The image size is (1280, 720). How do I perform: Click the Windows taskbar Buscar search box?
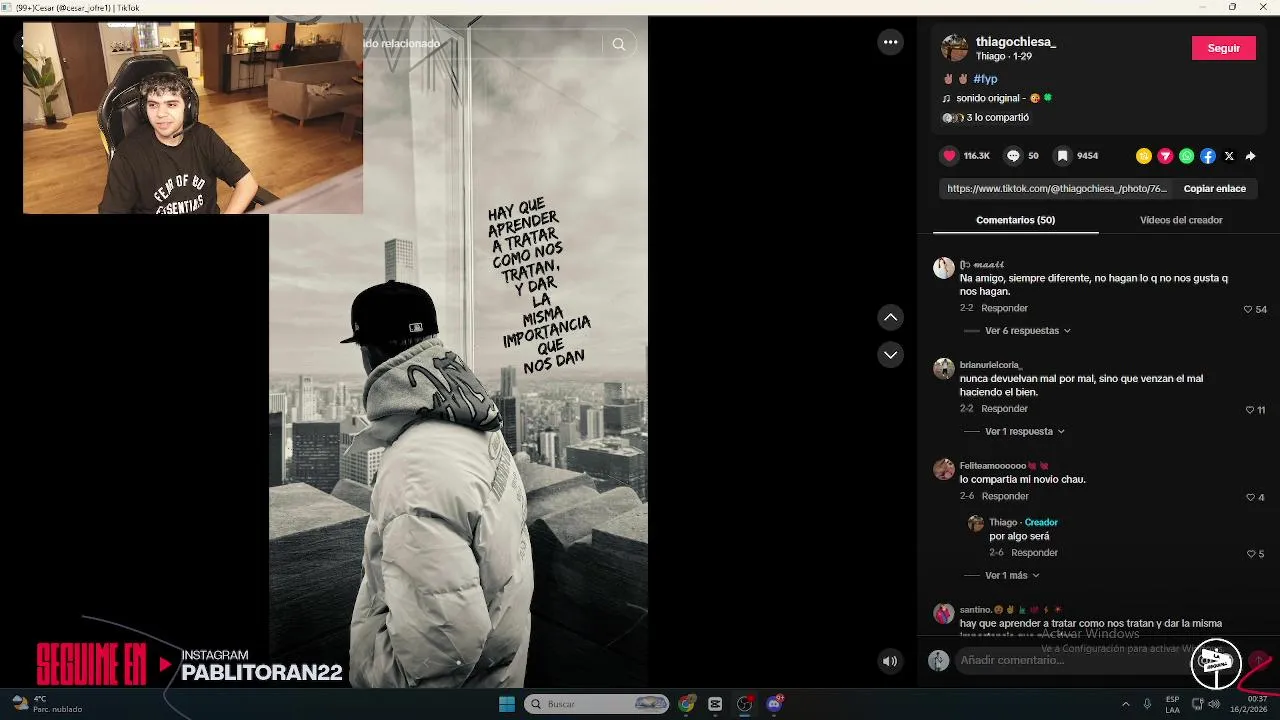point(597,704)
